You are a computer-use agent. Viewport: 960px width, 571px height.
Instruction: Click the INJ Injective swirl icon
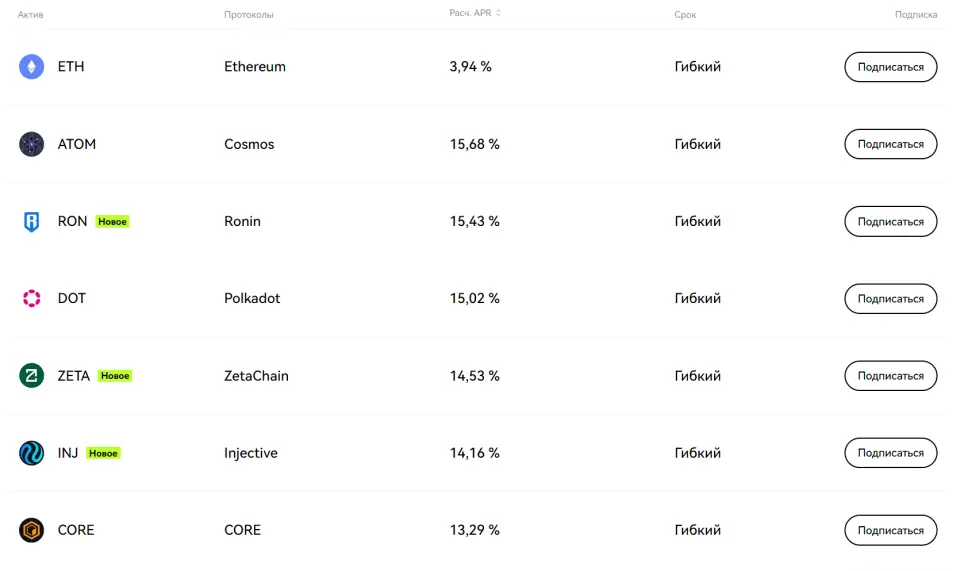(x=31, y=453)
